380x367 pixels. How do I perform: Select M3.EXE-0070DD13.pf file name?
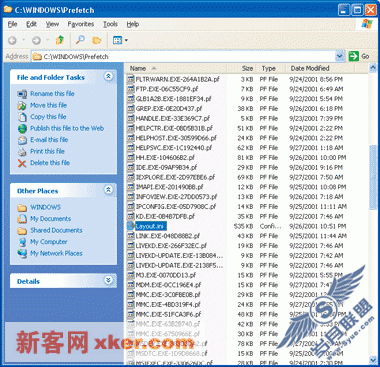[x=166, y=275]
